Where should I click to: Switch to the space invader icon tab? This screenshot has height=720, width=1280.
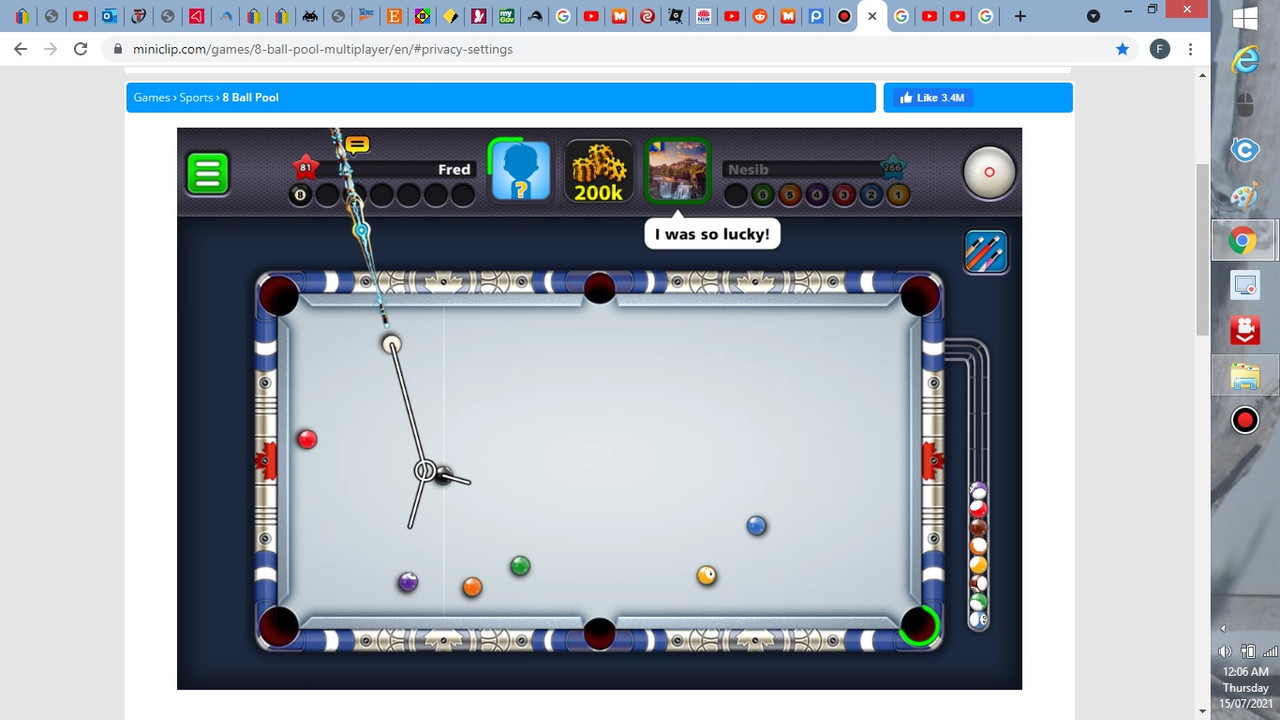point(310,16)
